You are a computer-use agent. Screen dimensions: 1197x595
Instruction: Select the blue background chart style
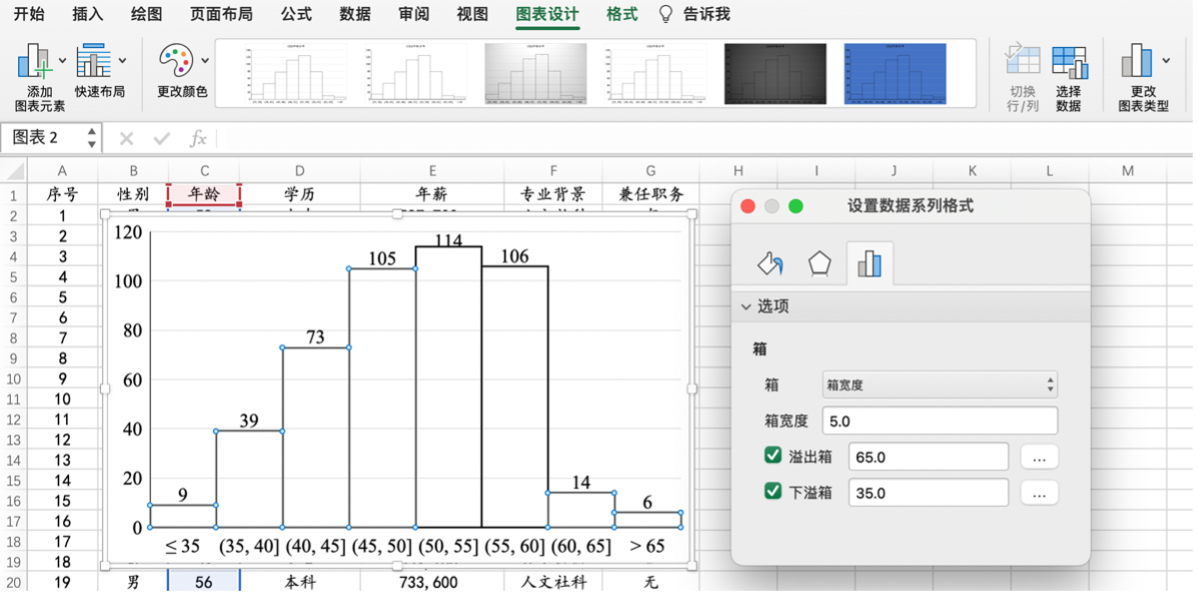(894, 73)
